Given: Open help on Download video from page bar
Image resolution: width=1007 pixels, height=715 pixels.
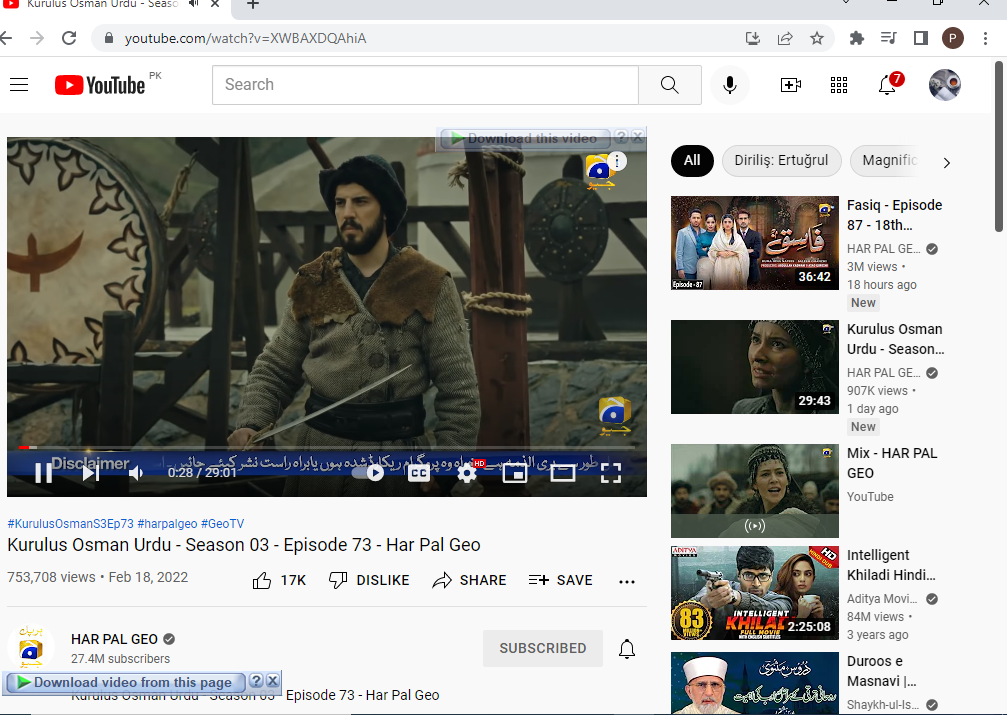Looking at the screenshot, I should 256,681.
